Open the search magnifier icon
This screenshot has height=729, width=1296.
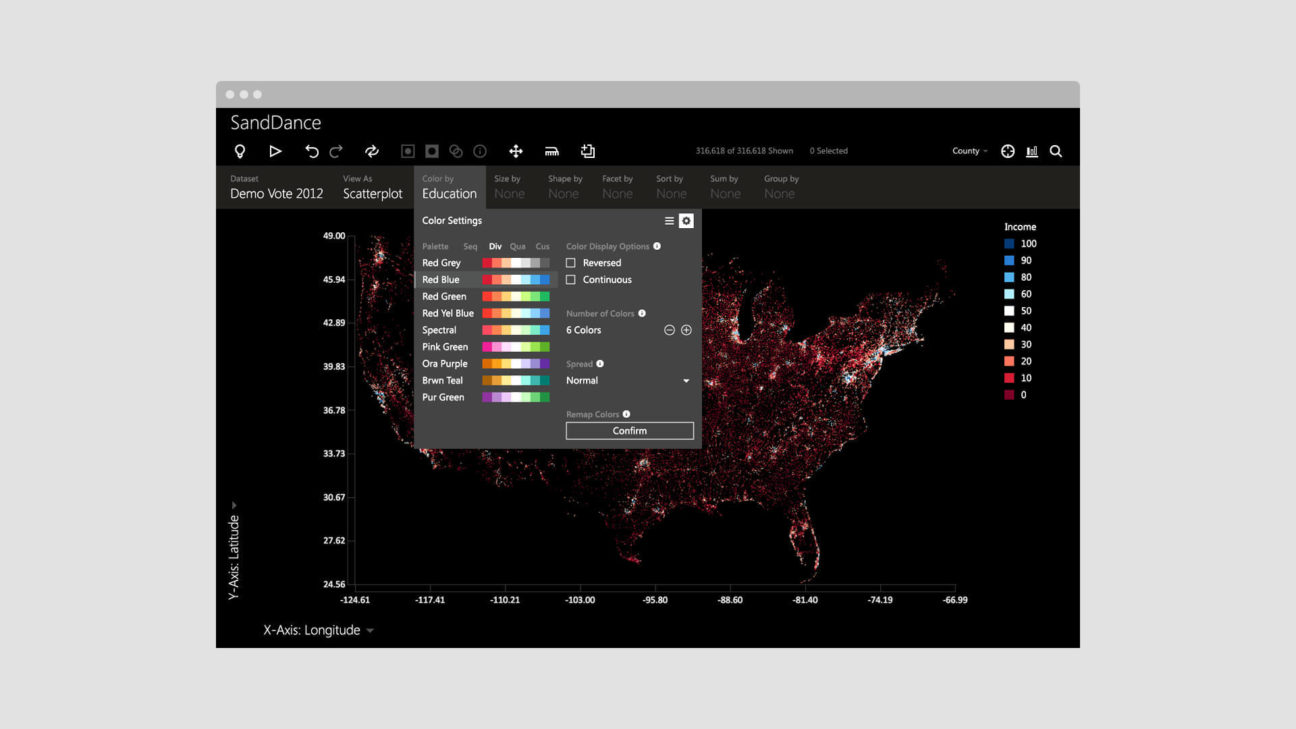tap(1056, 151)
